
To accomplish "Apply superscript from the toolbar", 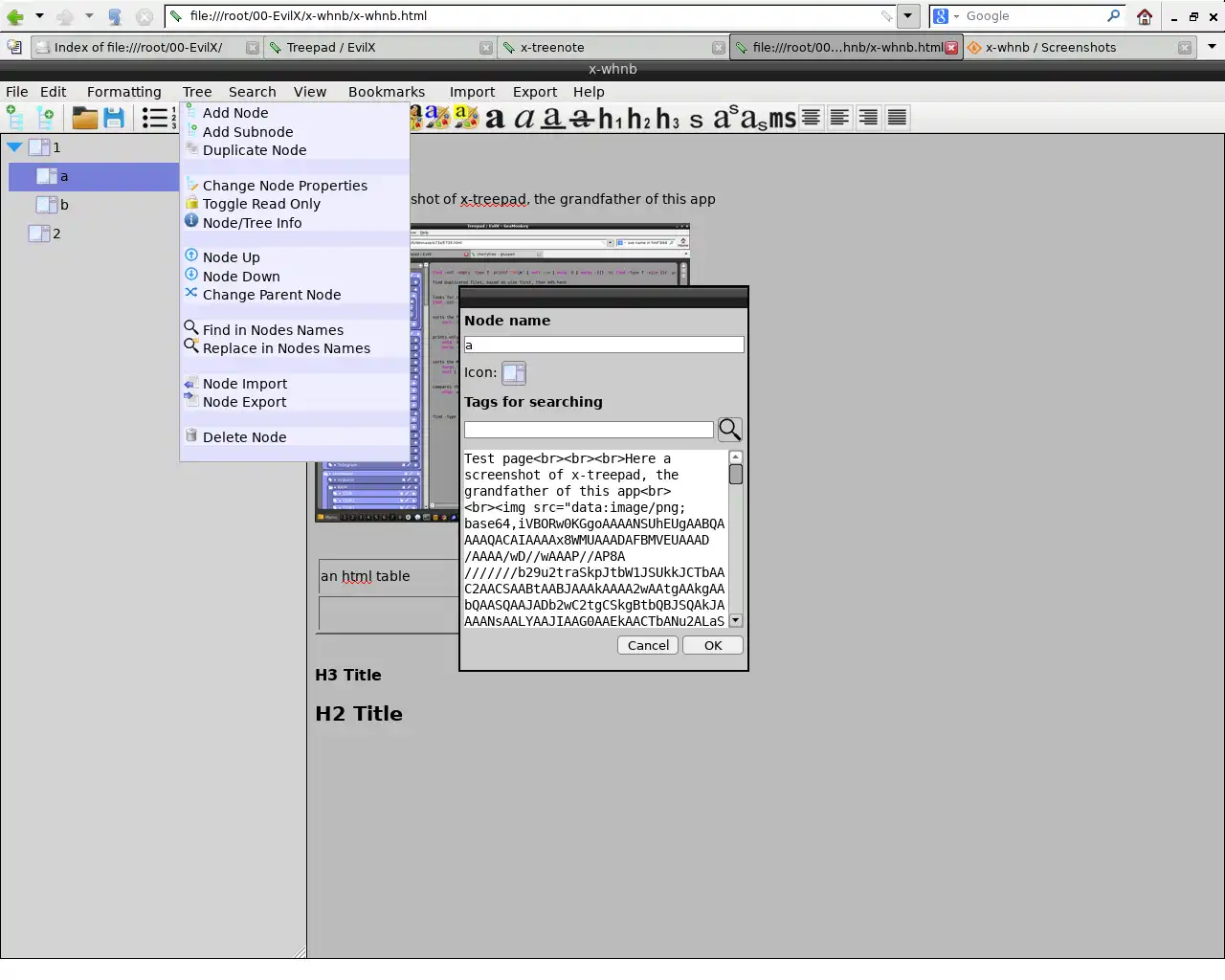I will pos(725,116).
